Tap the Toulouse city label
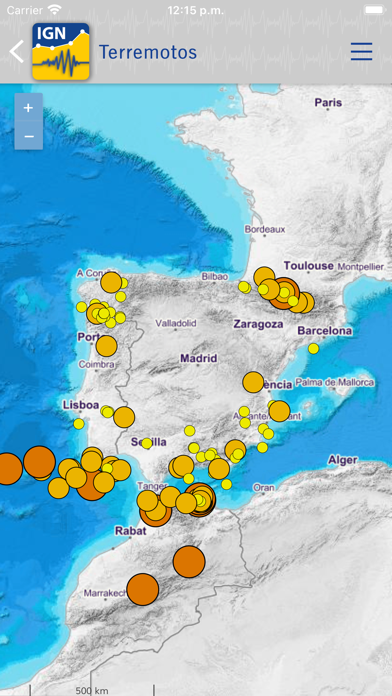 click(x=309, y=266)
